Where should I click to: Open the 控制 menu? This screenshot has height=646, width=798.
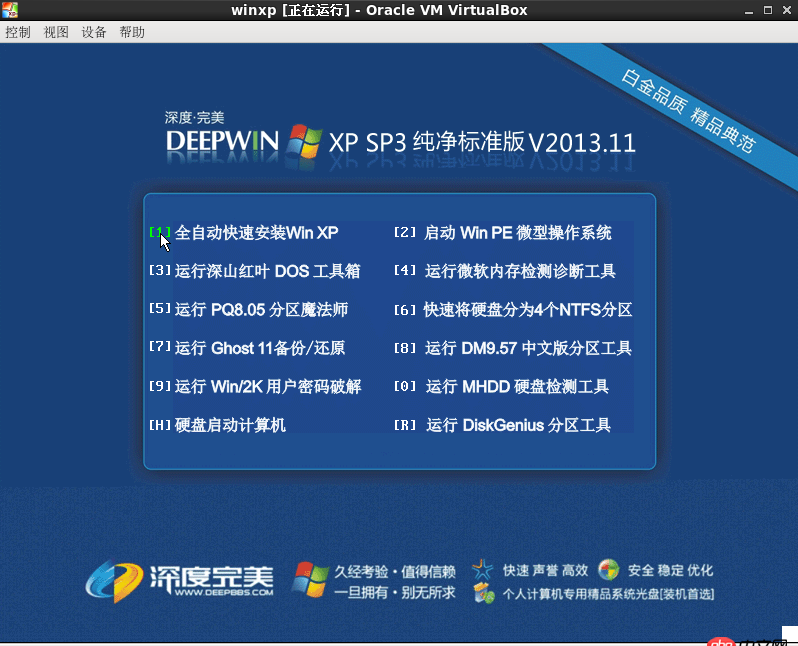click(x=18, y=32)
